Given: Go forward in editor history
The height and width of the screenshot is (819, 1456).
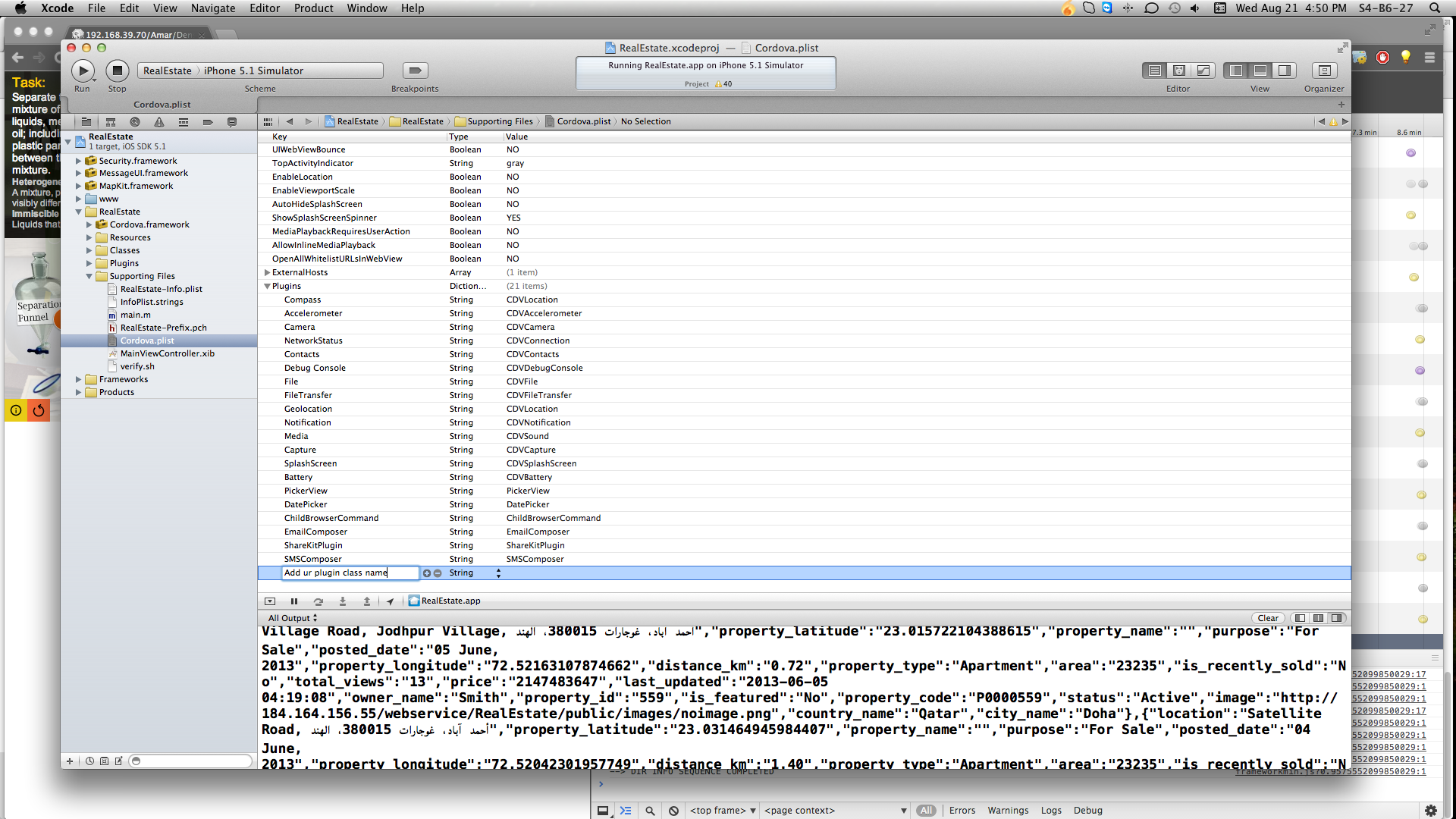Looking at the screenshot, I should pyautogui.click(x=309, y=121).
